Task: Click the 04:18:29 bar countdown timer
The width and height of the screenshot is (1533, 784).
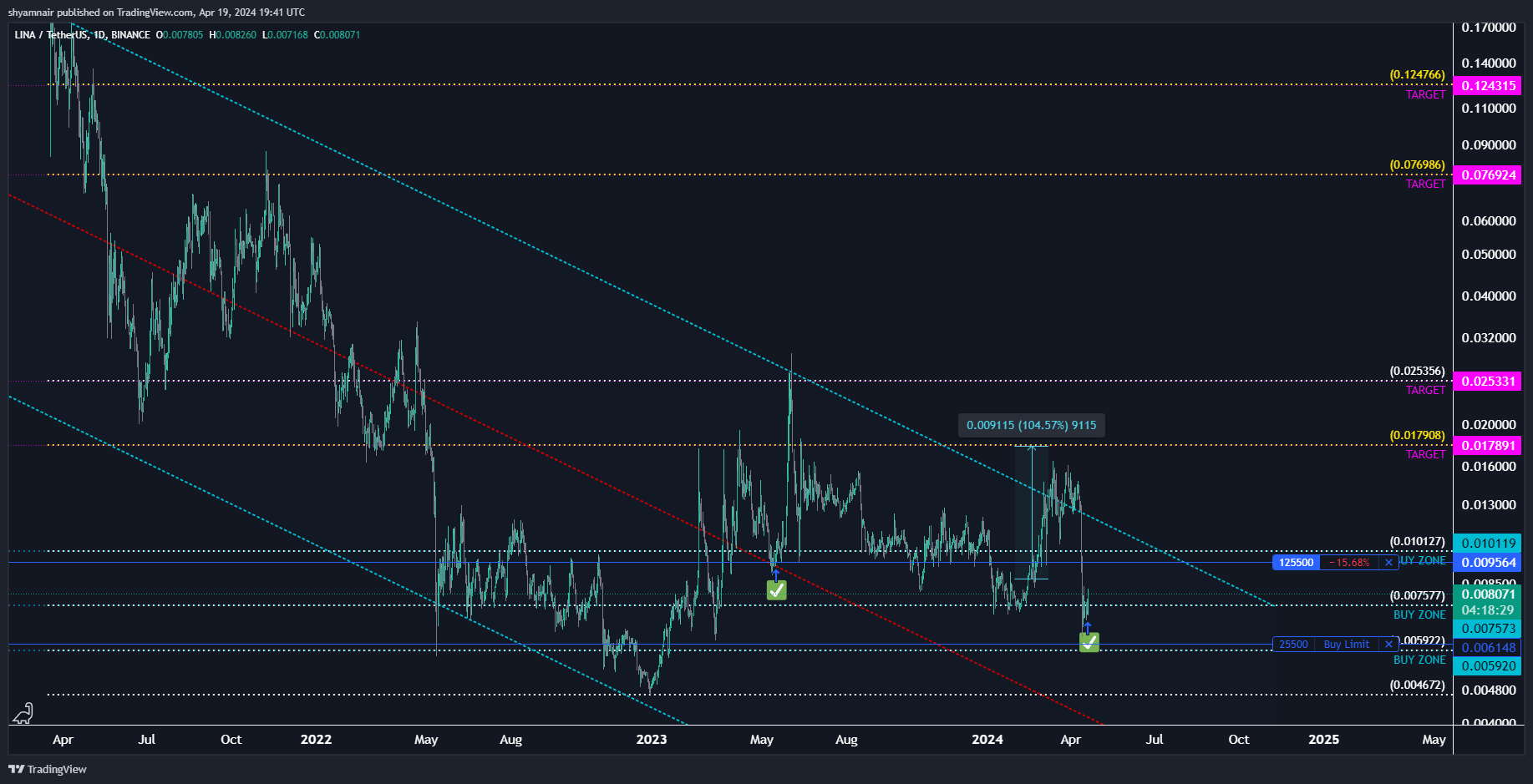Action: tap(1488, 610)
